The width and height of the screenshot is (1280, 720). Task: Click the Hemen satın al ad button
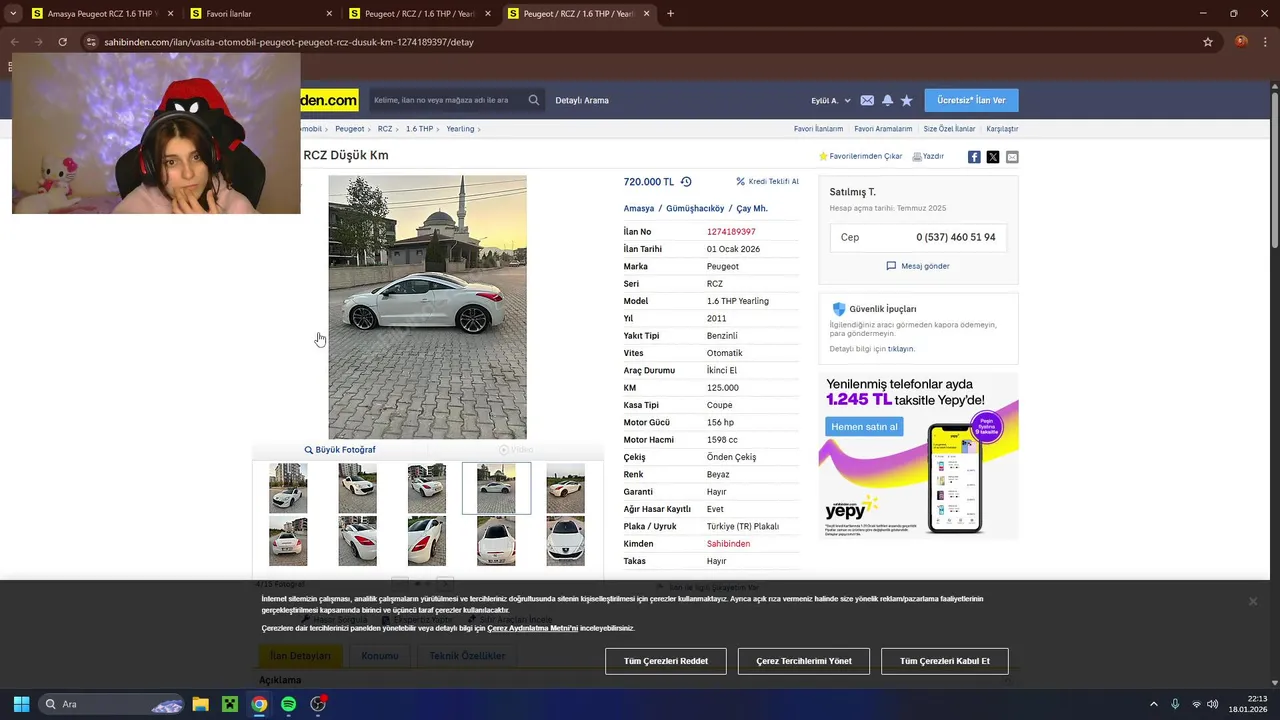pyautogui.click(x=865, y=427)
